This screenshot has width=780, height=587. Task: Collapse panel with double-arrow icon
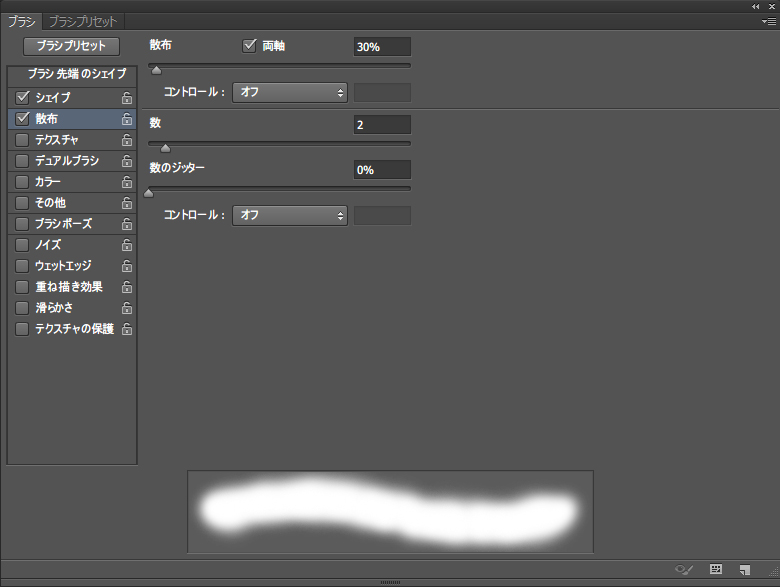(756, 6)
